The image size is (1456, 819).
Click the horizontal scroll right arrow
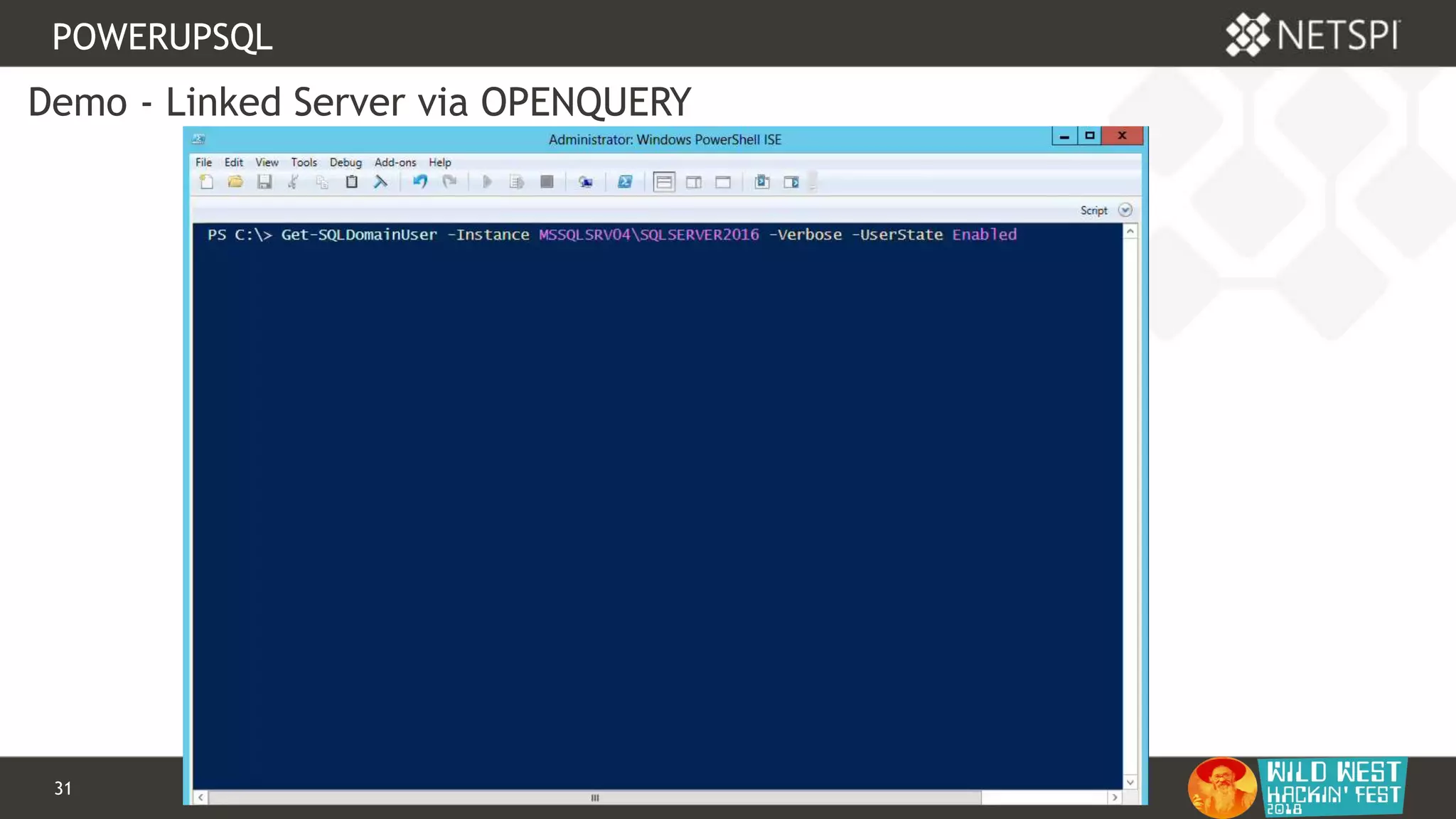coord(1115,798)
